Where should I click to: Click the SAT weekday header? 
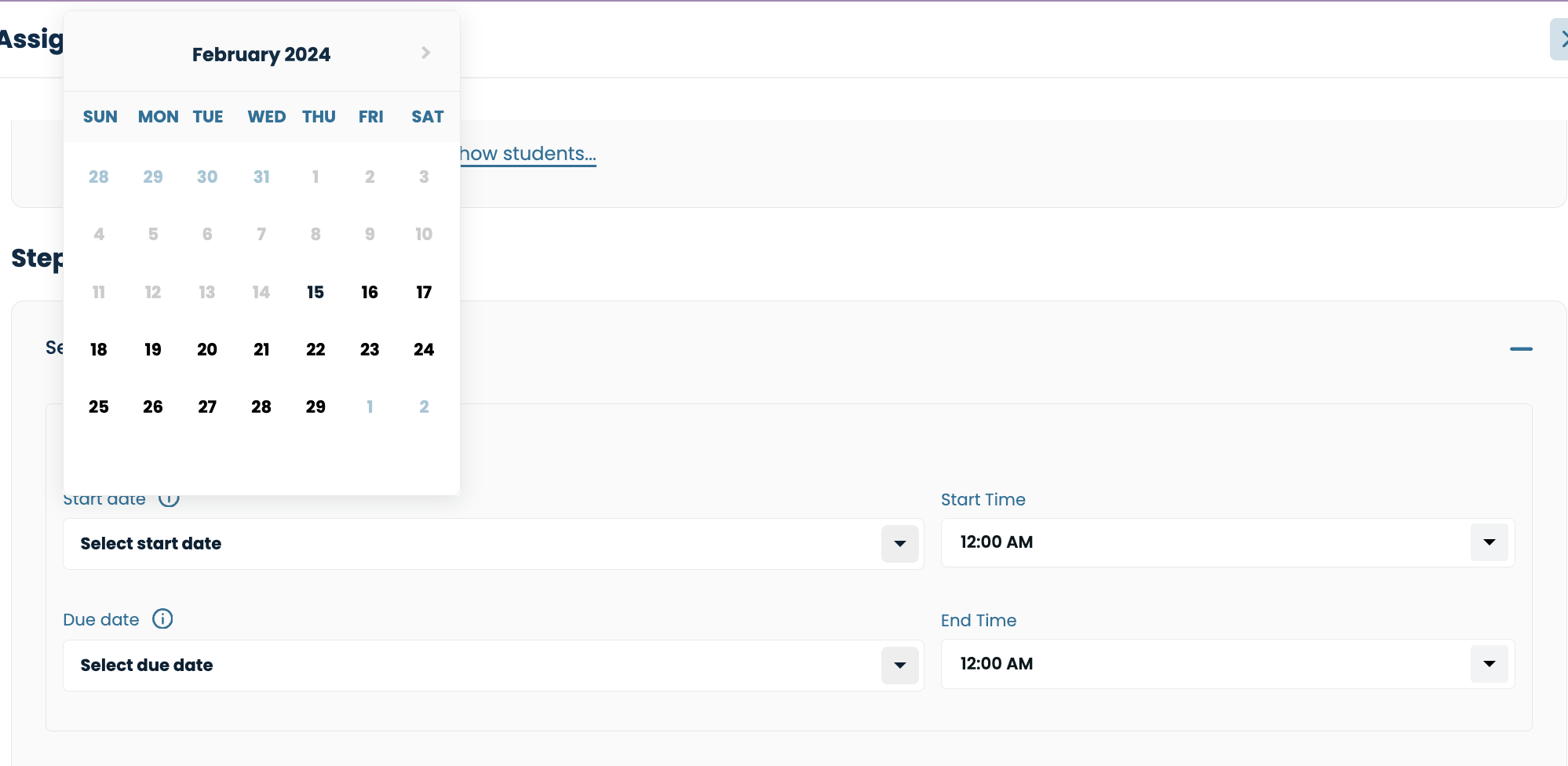(428, 117)
